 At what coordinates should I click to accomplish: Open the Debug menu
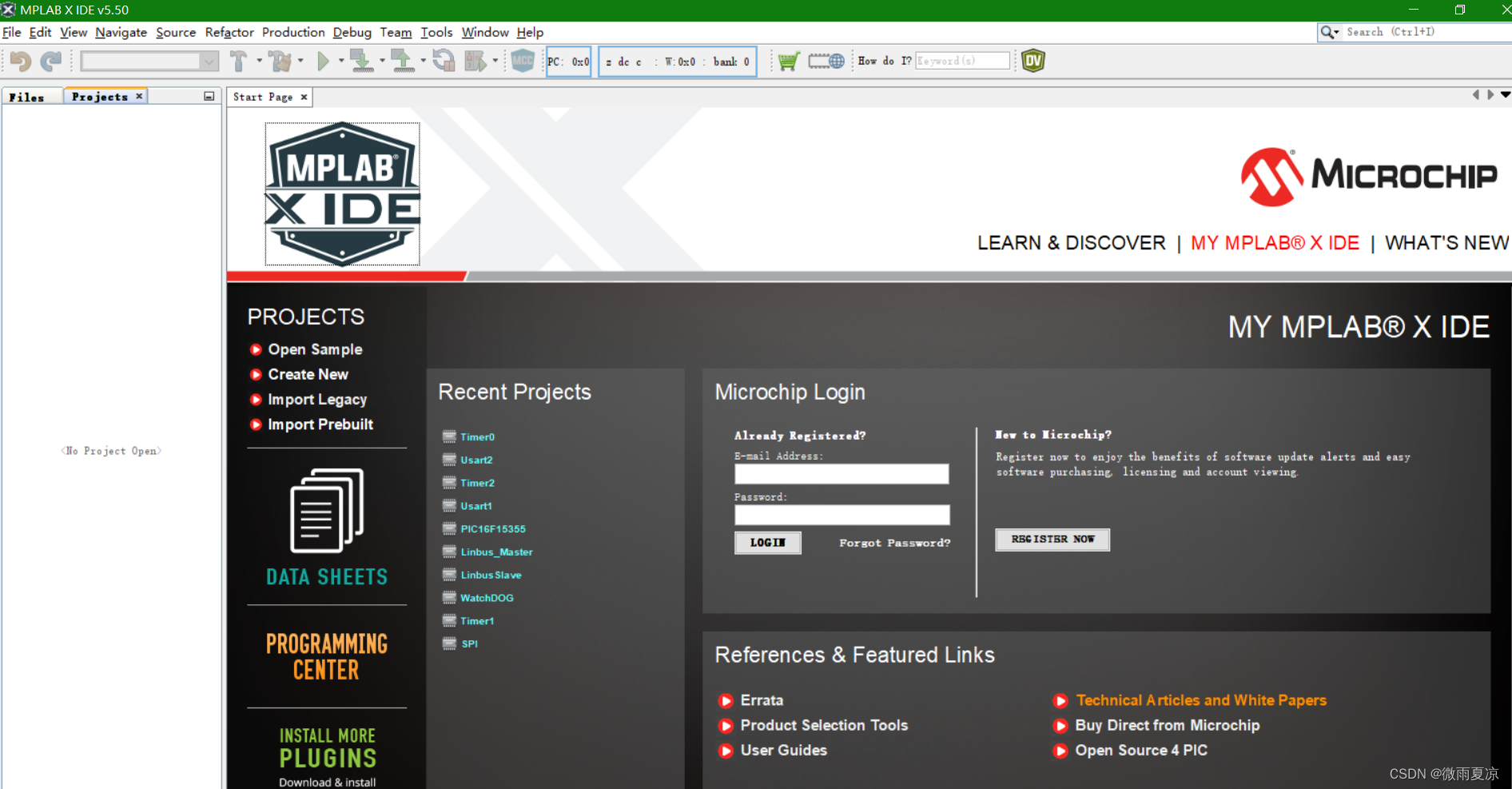click(x=352, y=32)
